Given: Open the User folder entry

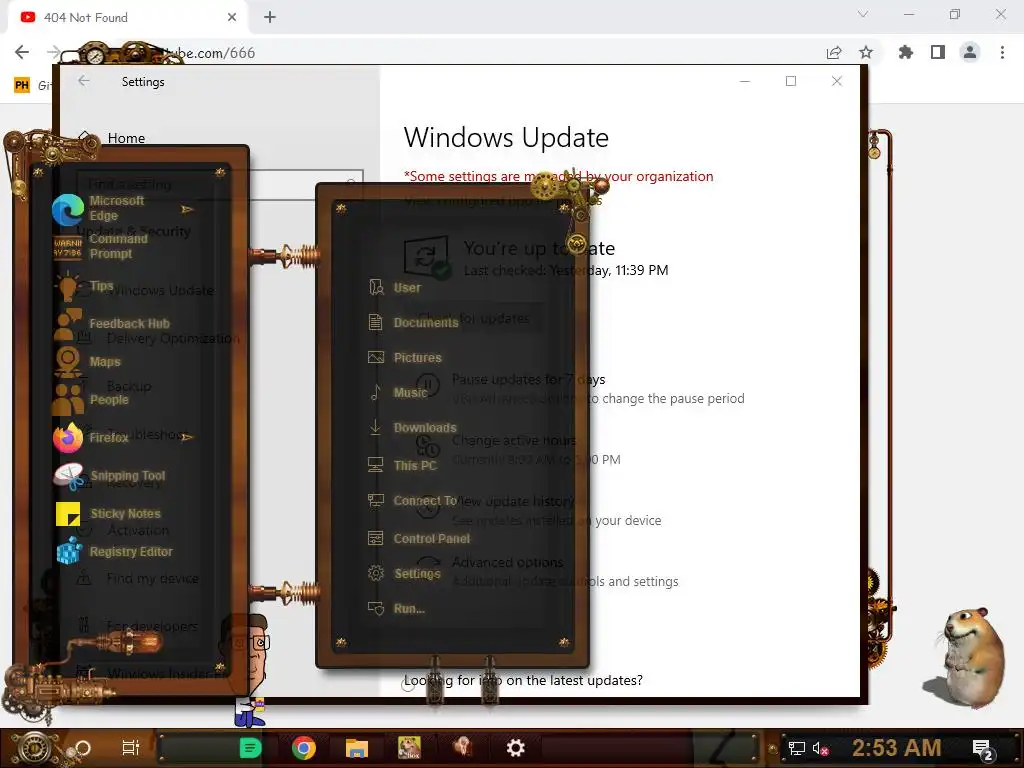Looking at the screenshot, I should point(394,287).
